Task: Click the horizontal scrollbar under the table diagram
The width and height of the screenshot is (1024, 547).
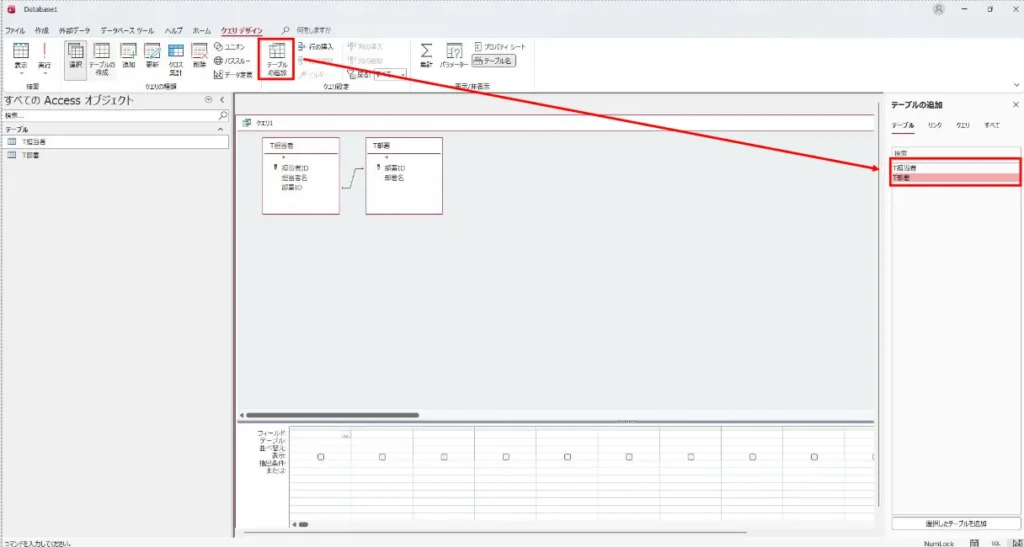Action: (x=332, y=415)
